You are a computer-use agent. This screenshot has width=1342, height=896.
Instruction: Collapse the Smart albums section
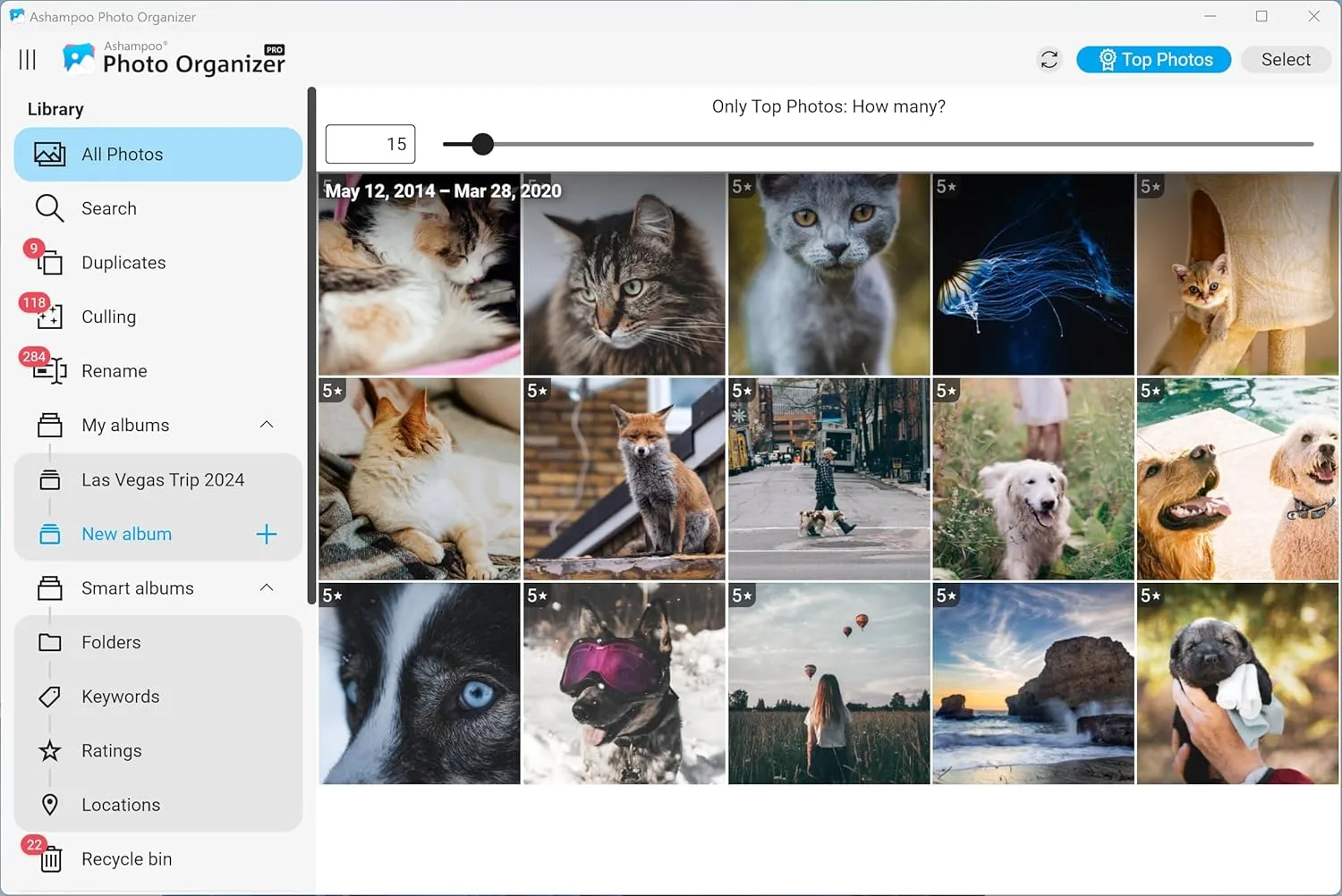[266, 587]
